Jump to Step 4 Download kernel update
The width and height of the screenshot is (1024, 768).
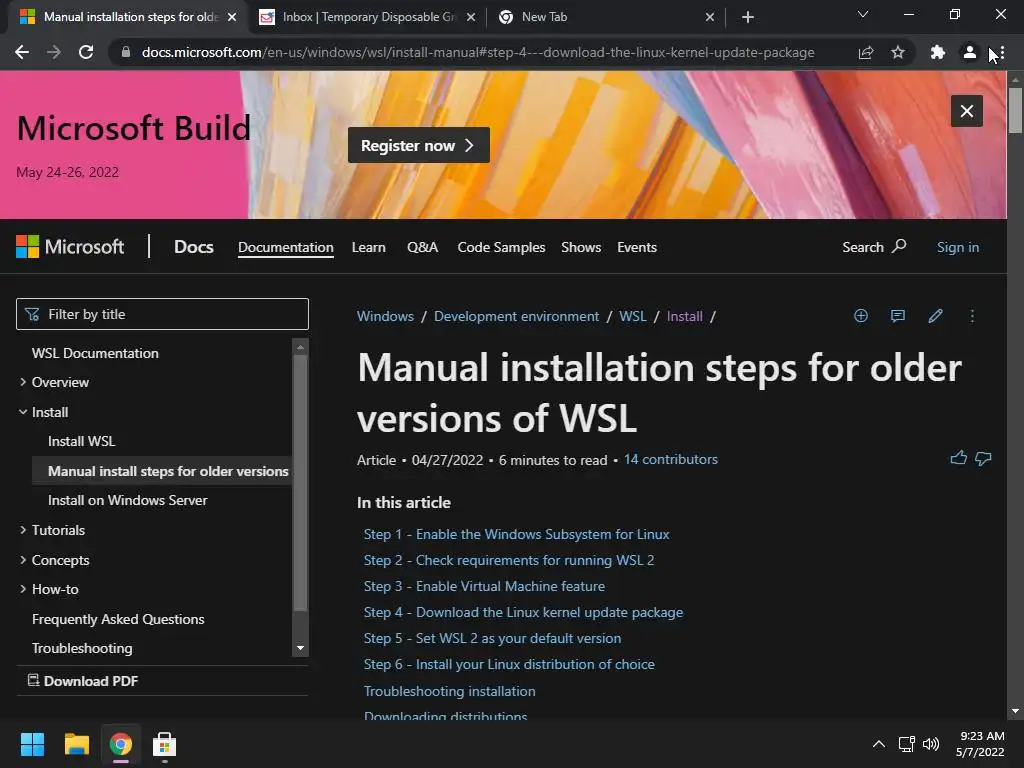(523, 613)
